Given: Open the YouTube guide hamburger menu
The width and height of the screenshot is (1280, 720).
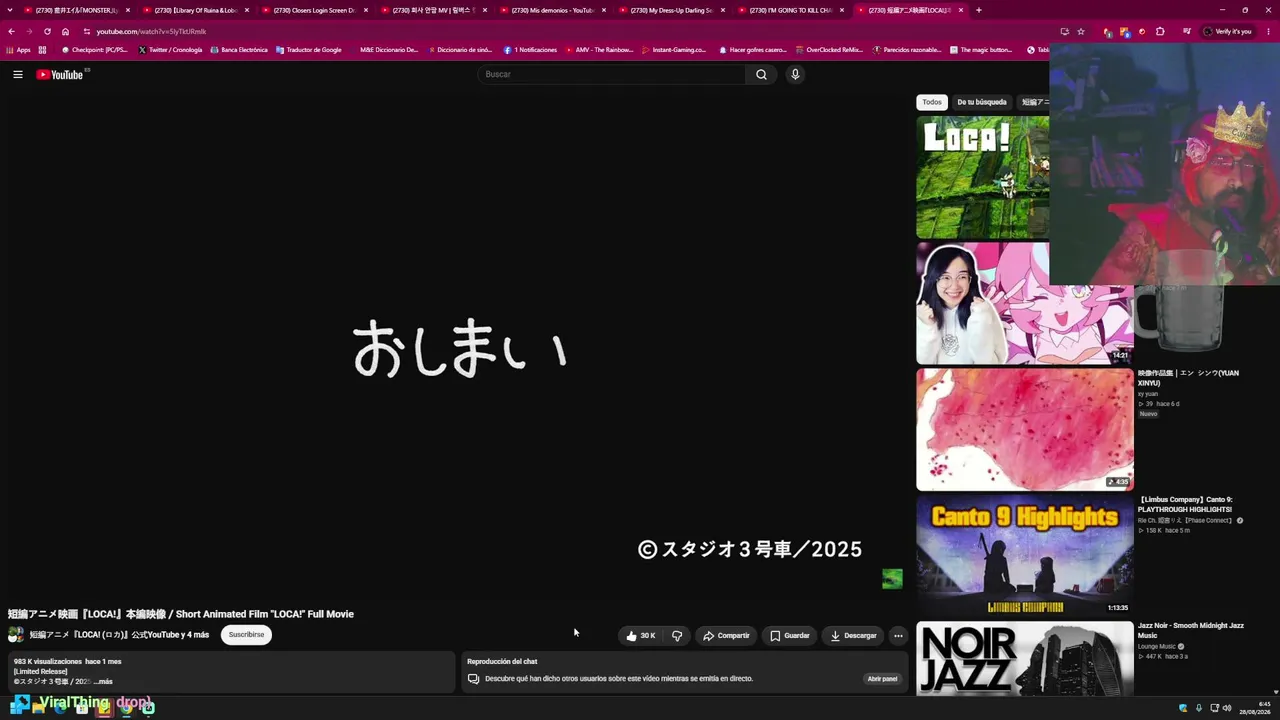Looking at the screenshot, I should point(18,74).
